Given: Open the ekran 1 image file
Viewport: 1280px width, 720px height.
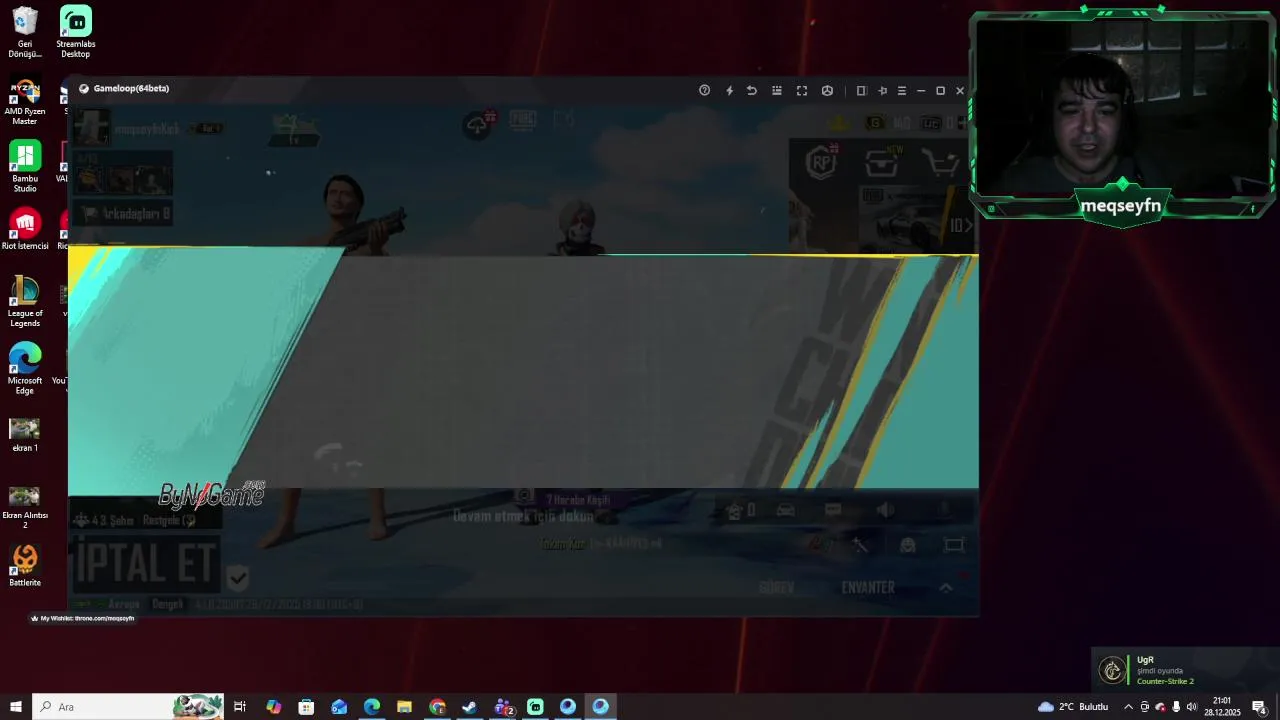Looking at the screenshot, I should click(x=25, y=435).
